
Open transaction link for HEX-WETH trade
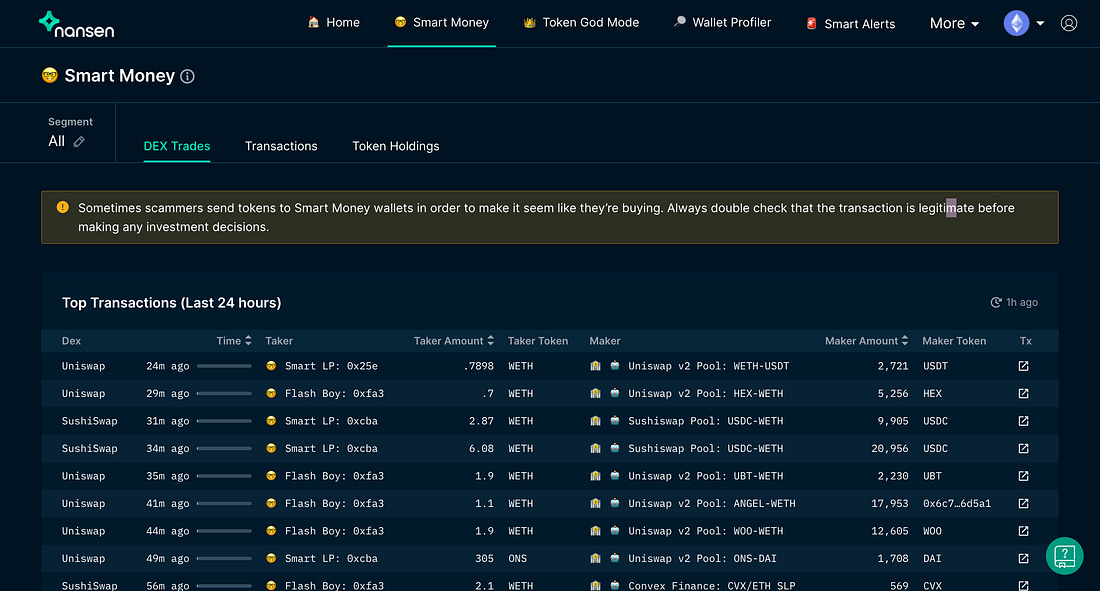tap(1024, 394)
